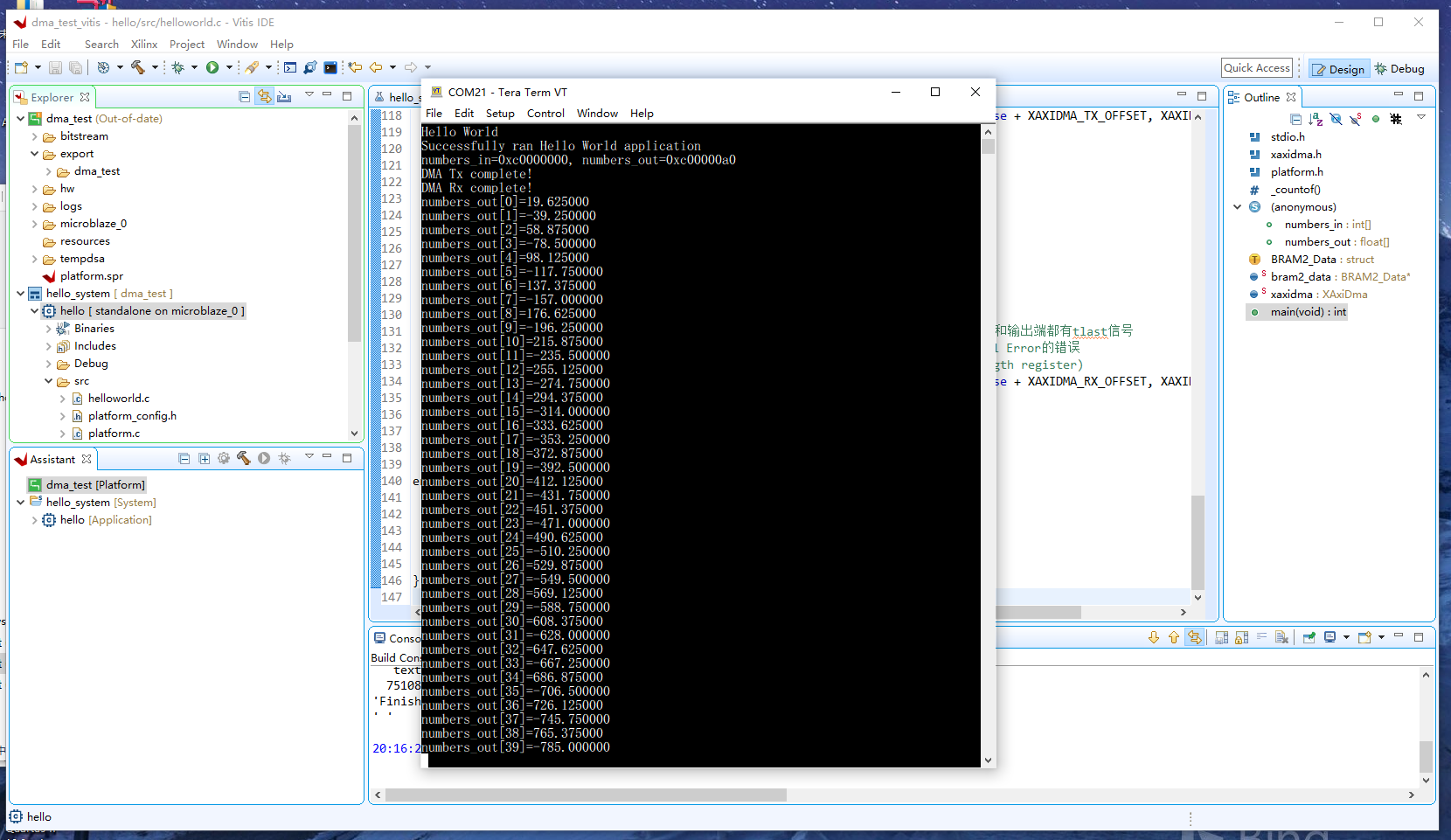Open the Assistant settings gear icon
Image resolution: width=1451 pixels, height=840 pixels.
pos(223,458)
